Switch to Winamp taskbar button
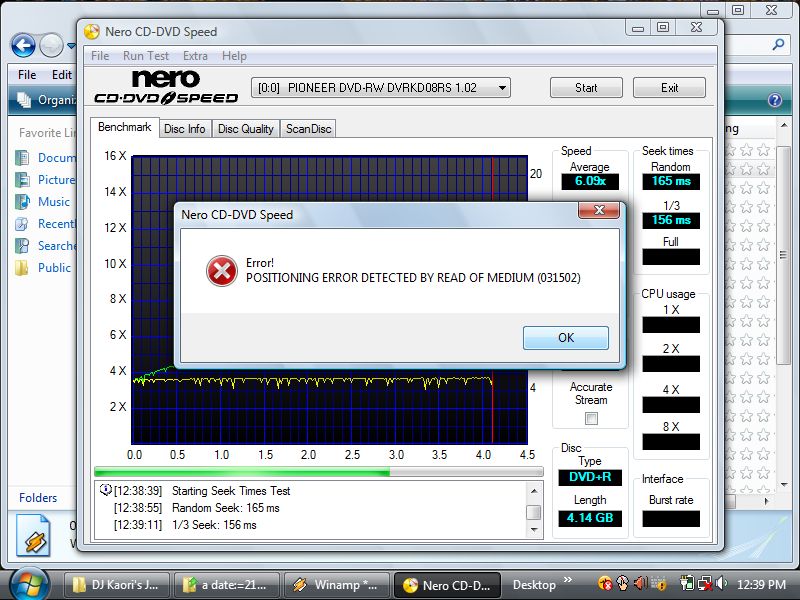800x600 pixels. pos(336,585)
